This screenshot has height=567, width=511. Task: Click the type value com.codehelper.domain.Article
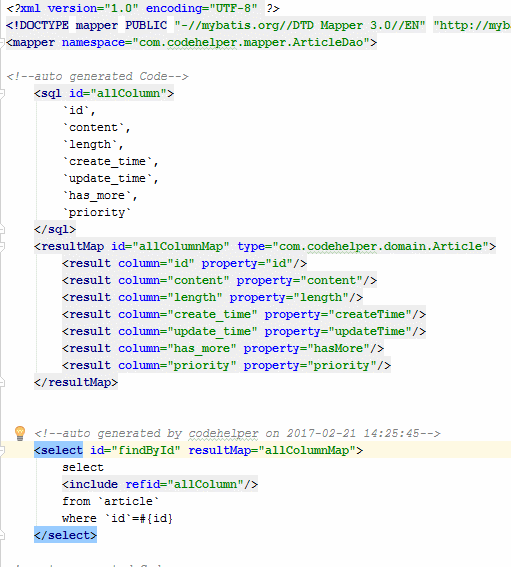380,247
